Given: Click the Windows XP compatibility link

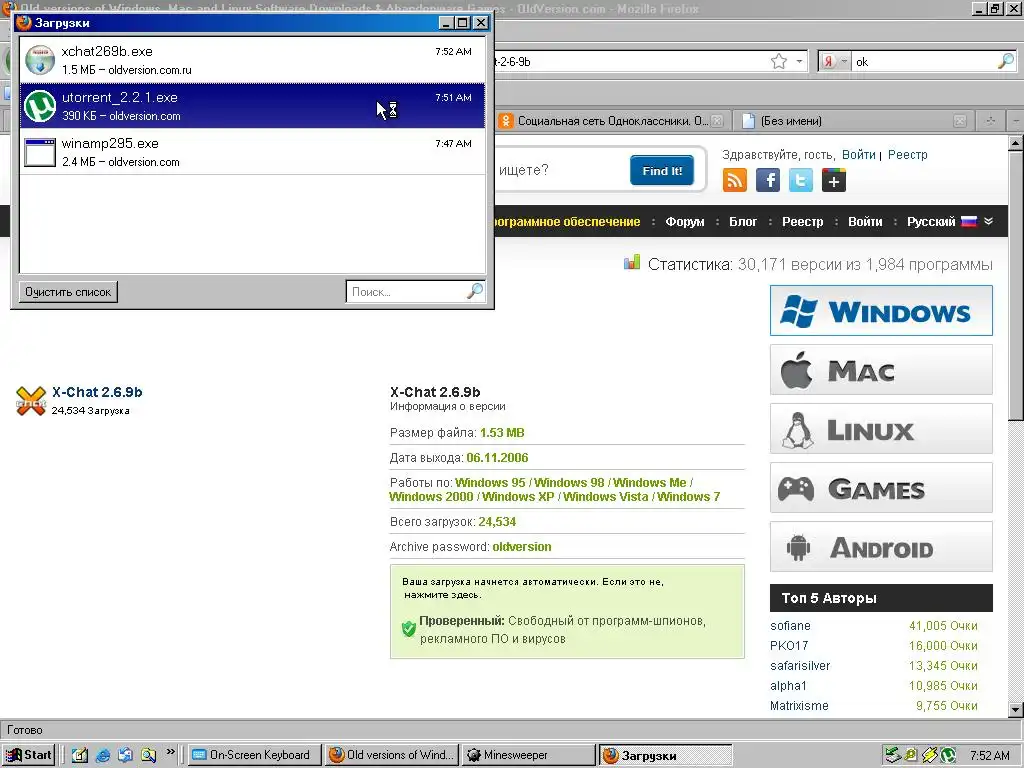Looking at the screenshot, I should 518,496.
